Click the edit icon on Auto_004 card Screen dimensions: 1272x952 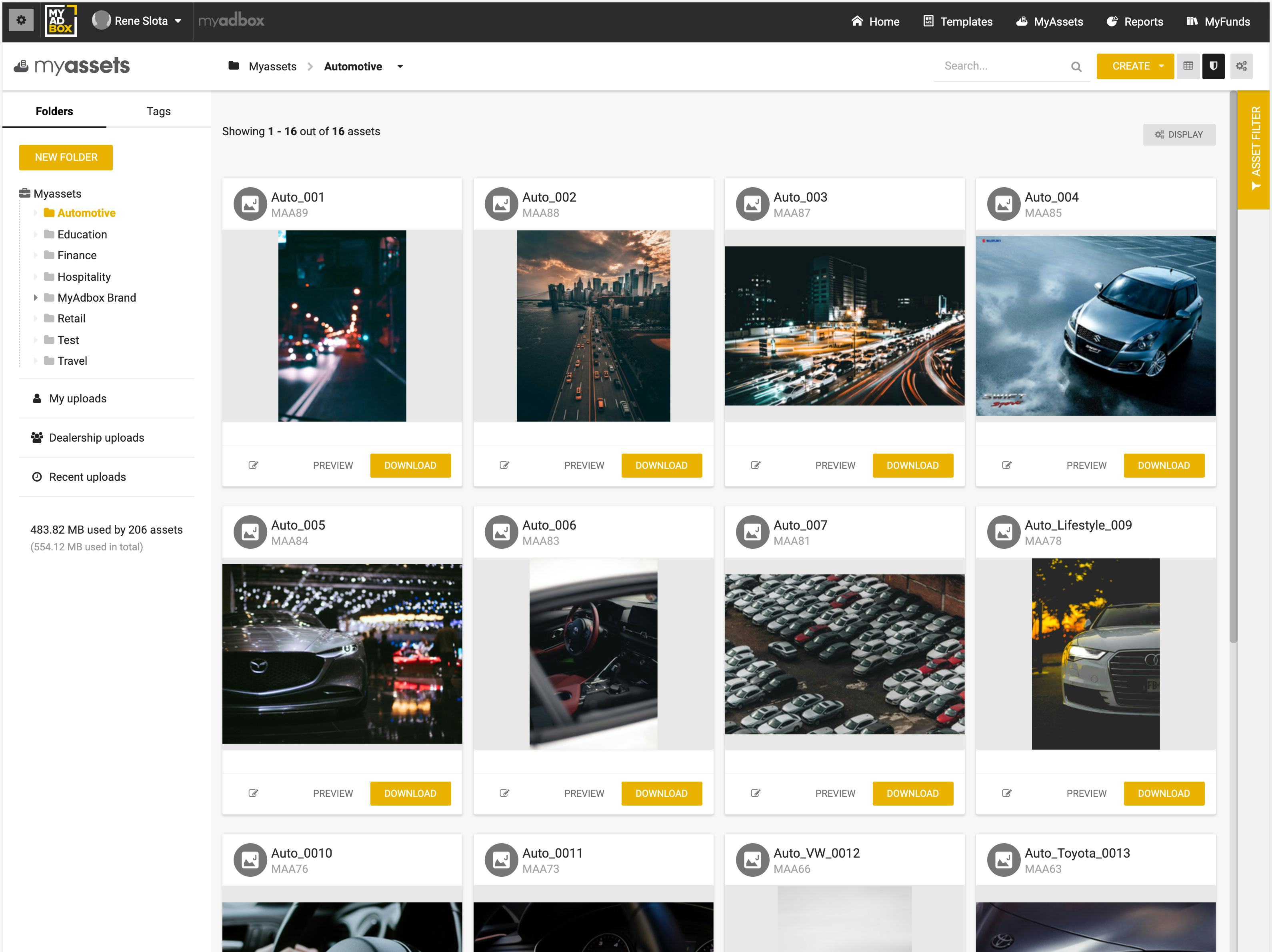(x=1007, y=465)
